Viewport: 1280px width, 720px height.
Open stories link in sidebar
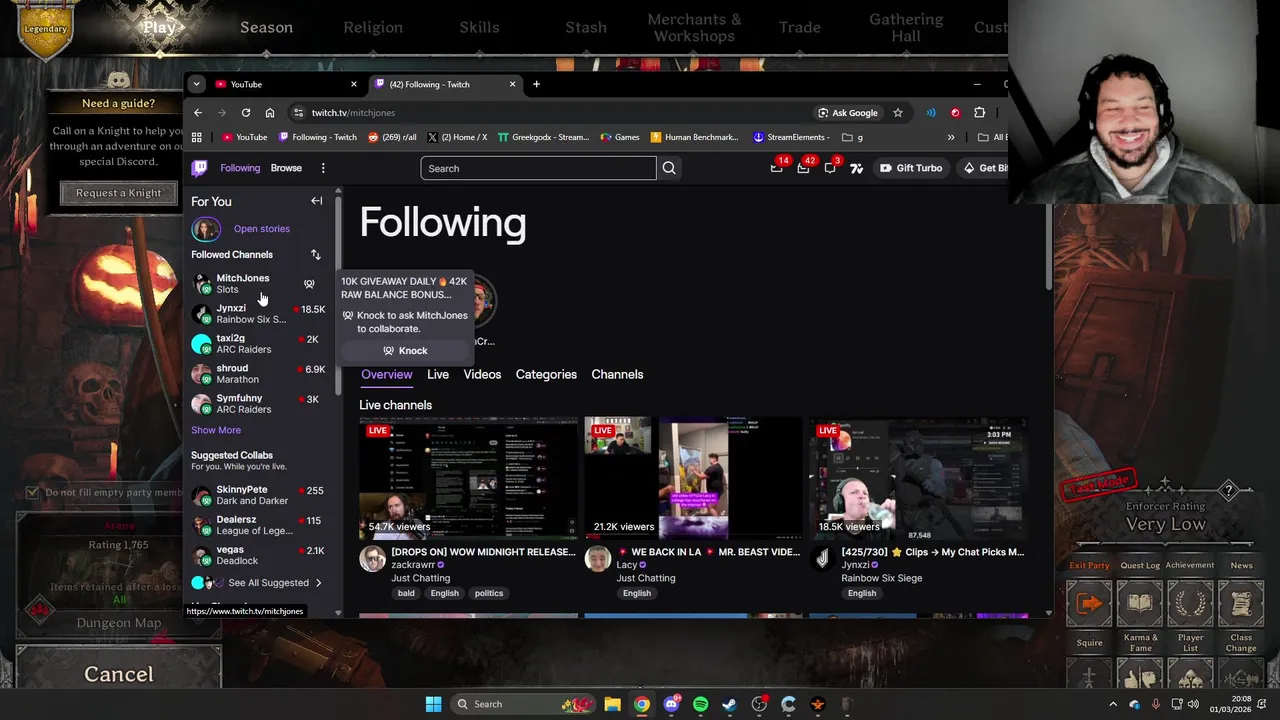pos(262,229)
